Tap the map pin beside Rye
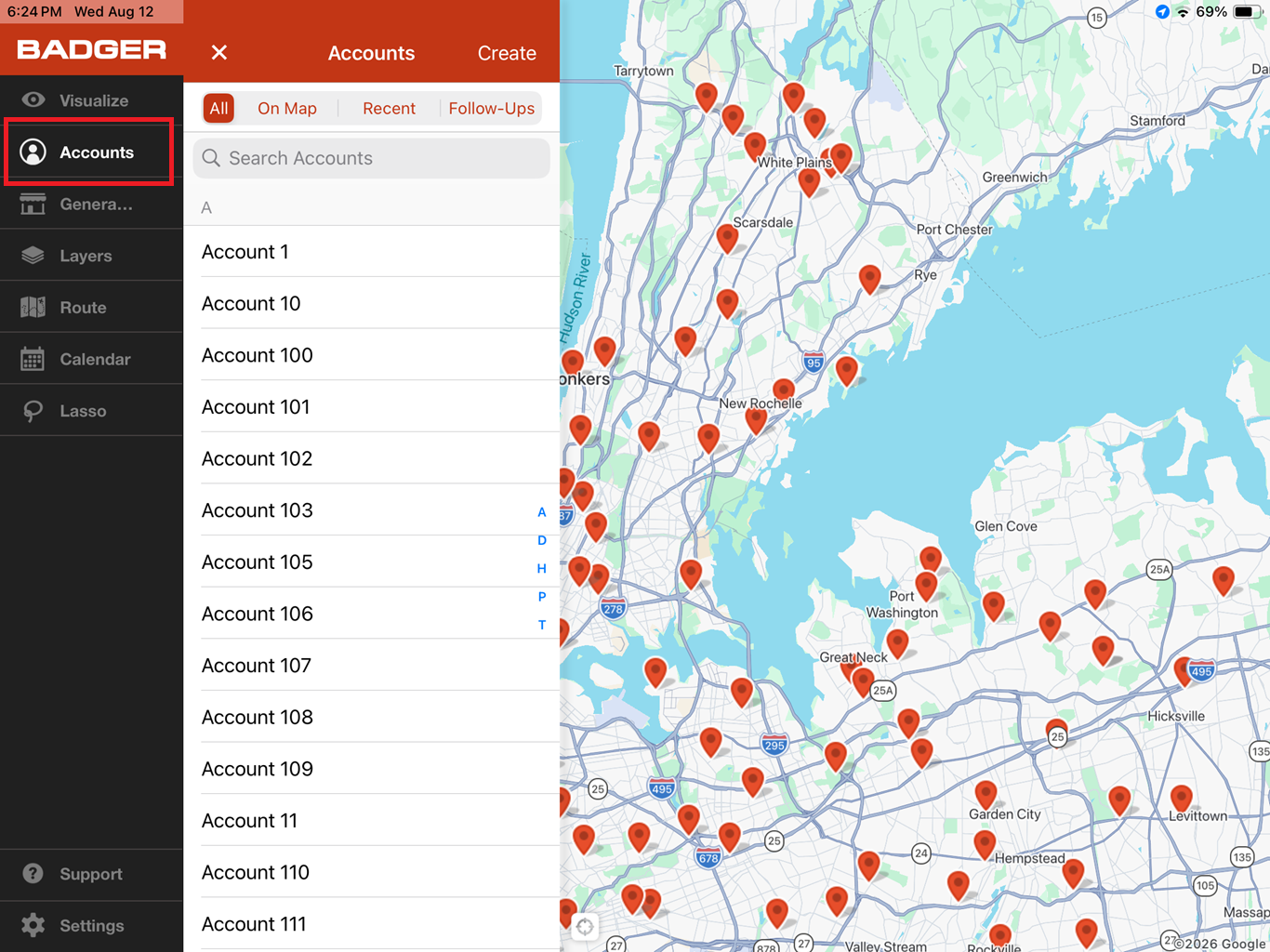 869,279
